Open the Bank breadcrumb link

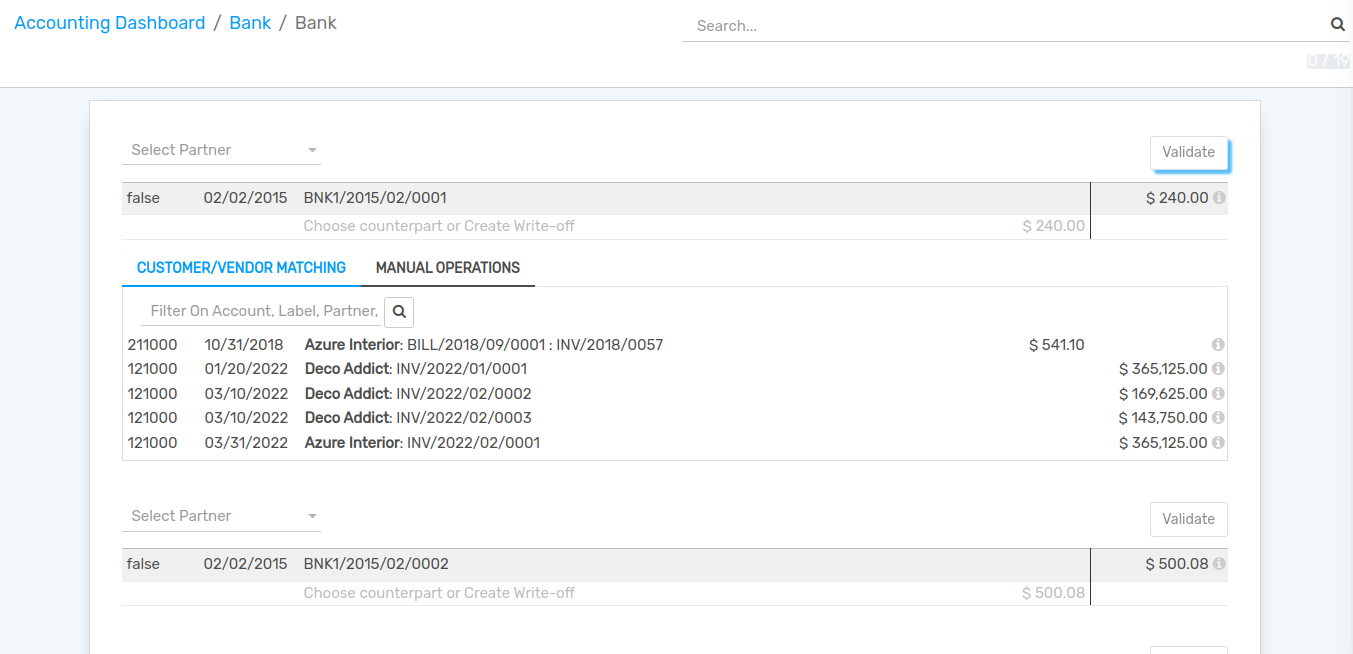pyautogui.click(x=250, y=23)
